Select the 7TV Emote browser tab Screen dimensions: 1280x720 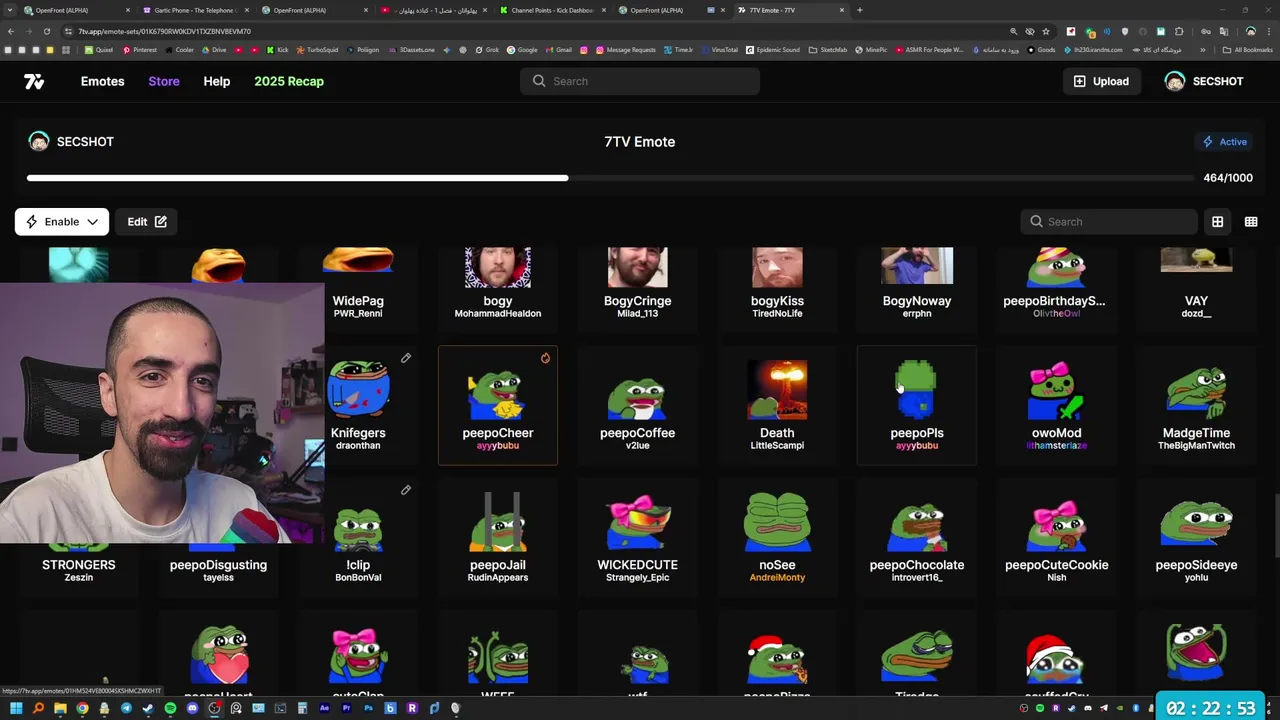coord(790,10)
